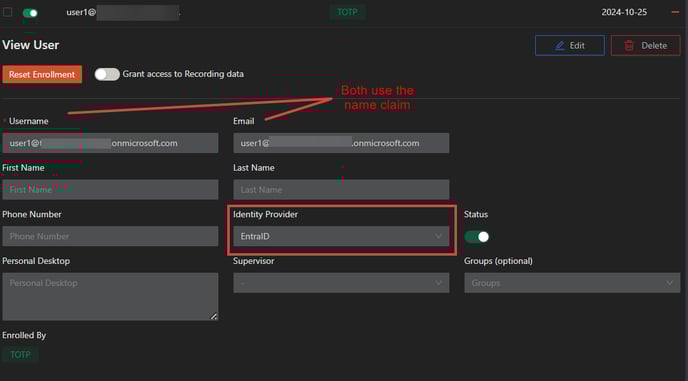Viewport: 688px width, 381px height.
Task: Click into the Email field
Action: [x=341, y=143]
